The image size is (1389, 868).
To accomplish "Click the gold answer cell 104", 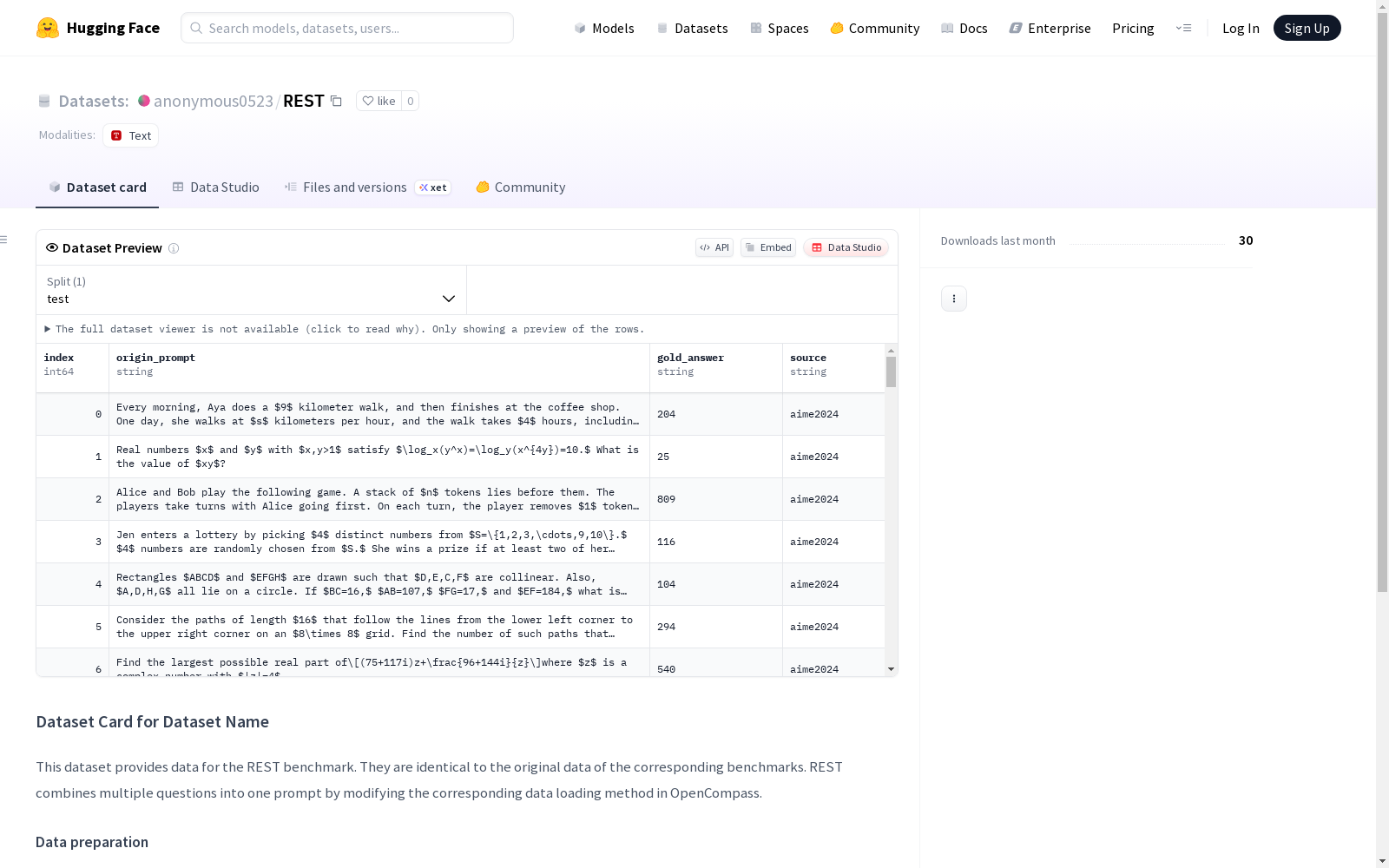I will coord(716,584).
